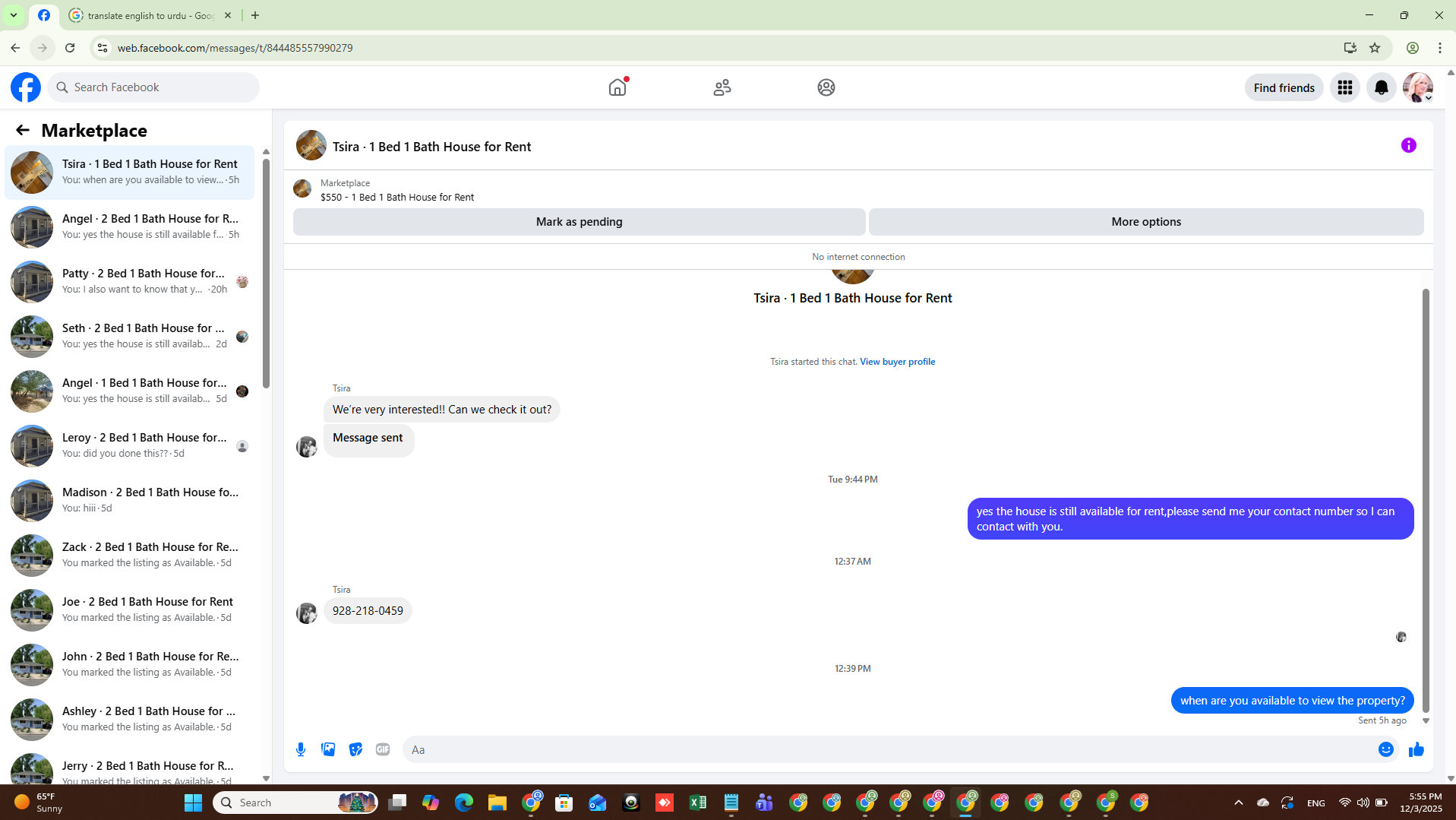Send a voice clip with microphone icon

click(x=301, y=749)
